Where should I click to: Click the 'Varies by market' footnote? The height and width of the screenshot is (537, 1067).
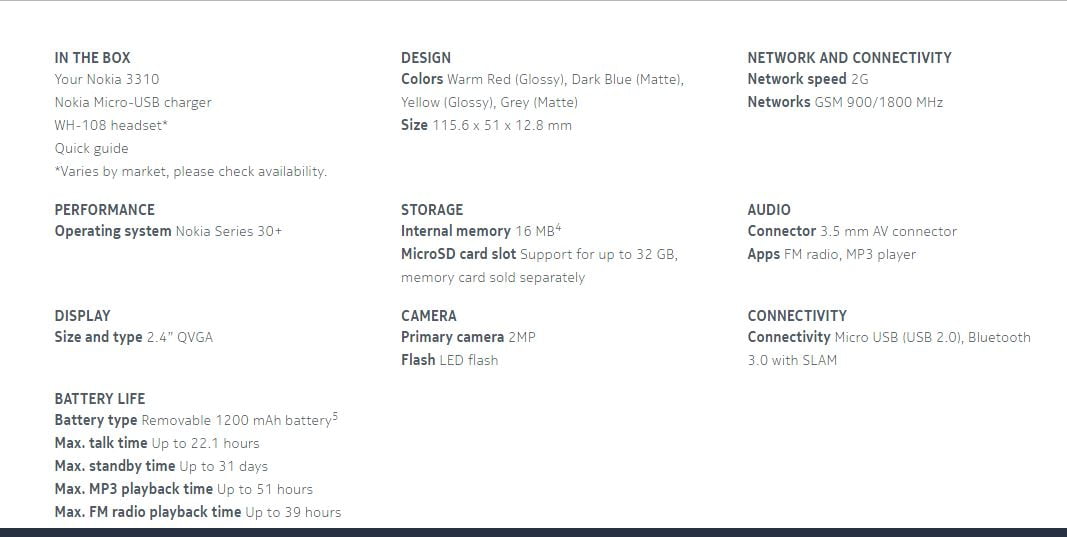(191, 172)
